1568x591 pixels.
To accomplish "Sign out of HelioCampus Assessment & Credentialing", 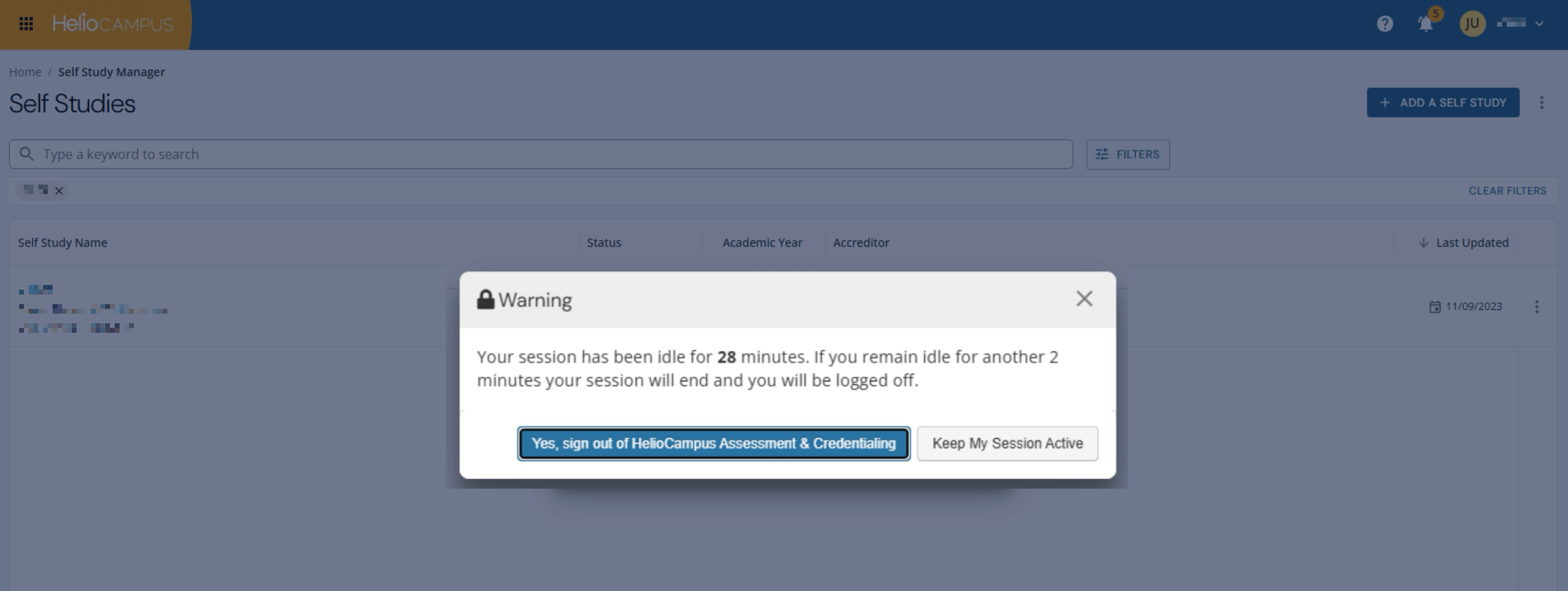I will (x=713, y=444).
